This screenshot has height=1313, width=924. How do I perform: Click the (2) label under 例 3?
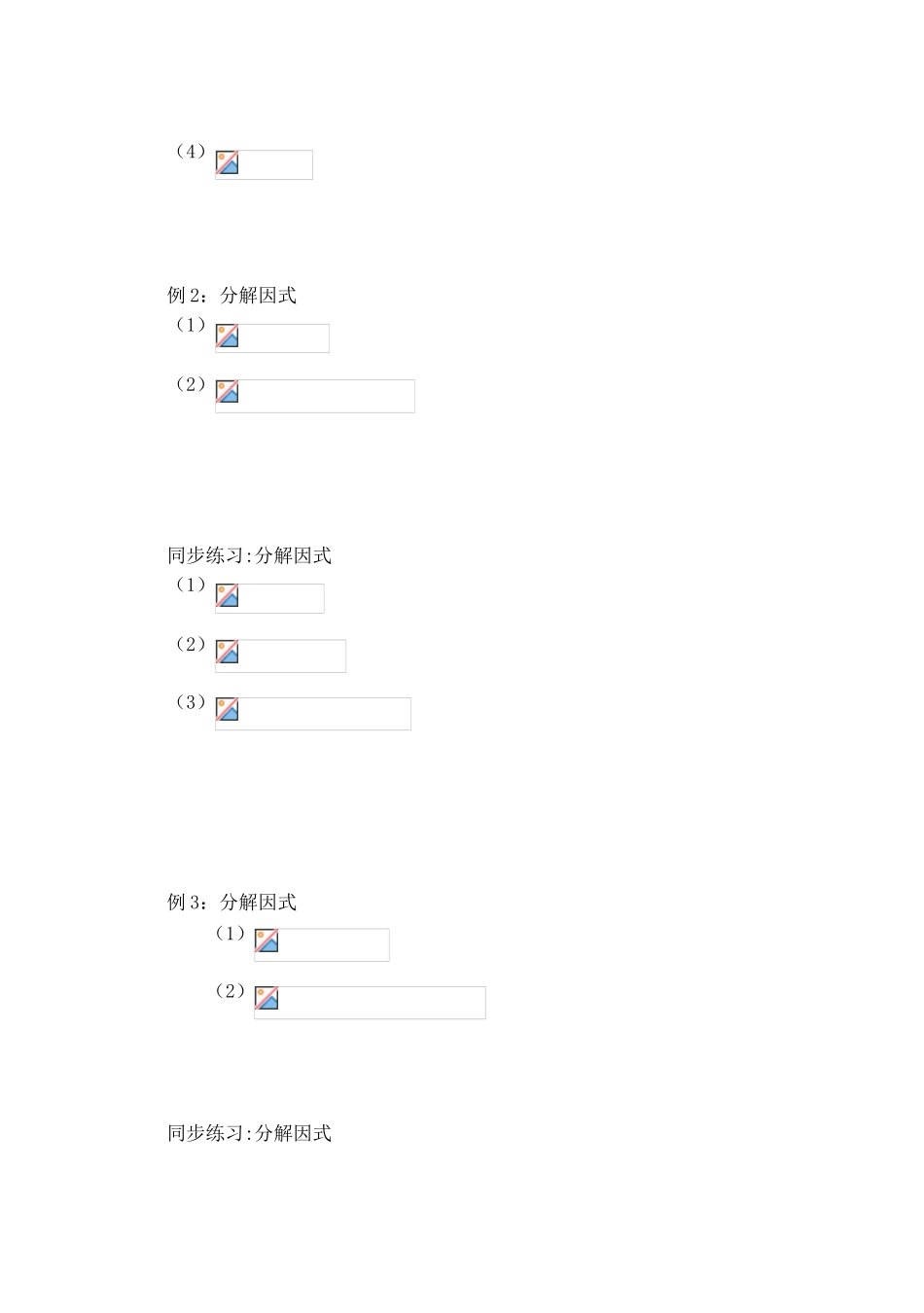230,991
